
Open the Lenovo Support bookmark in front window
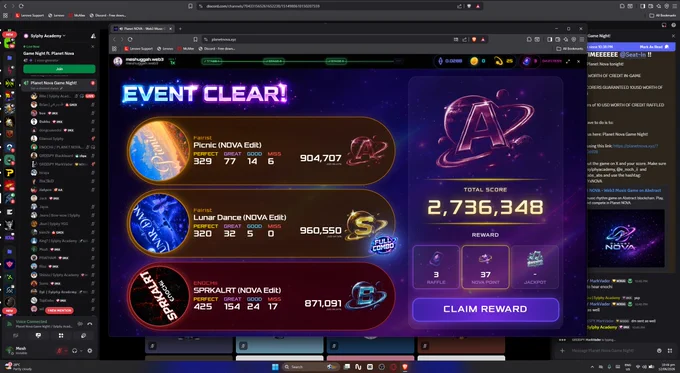point(138,49)
